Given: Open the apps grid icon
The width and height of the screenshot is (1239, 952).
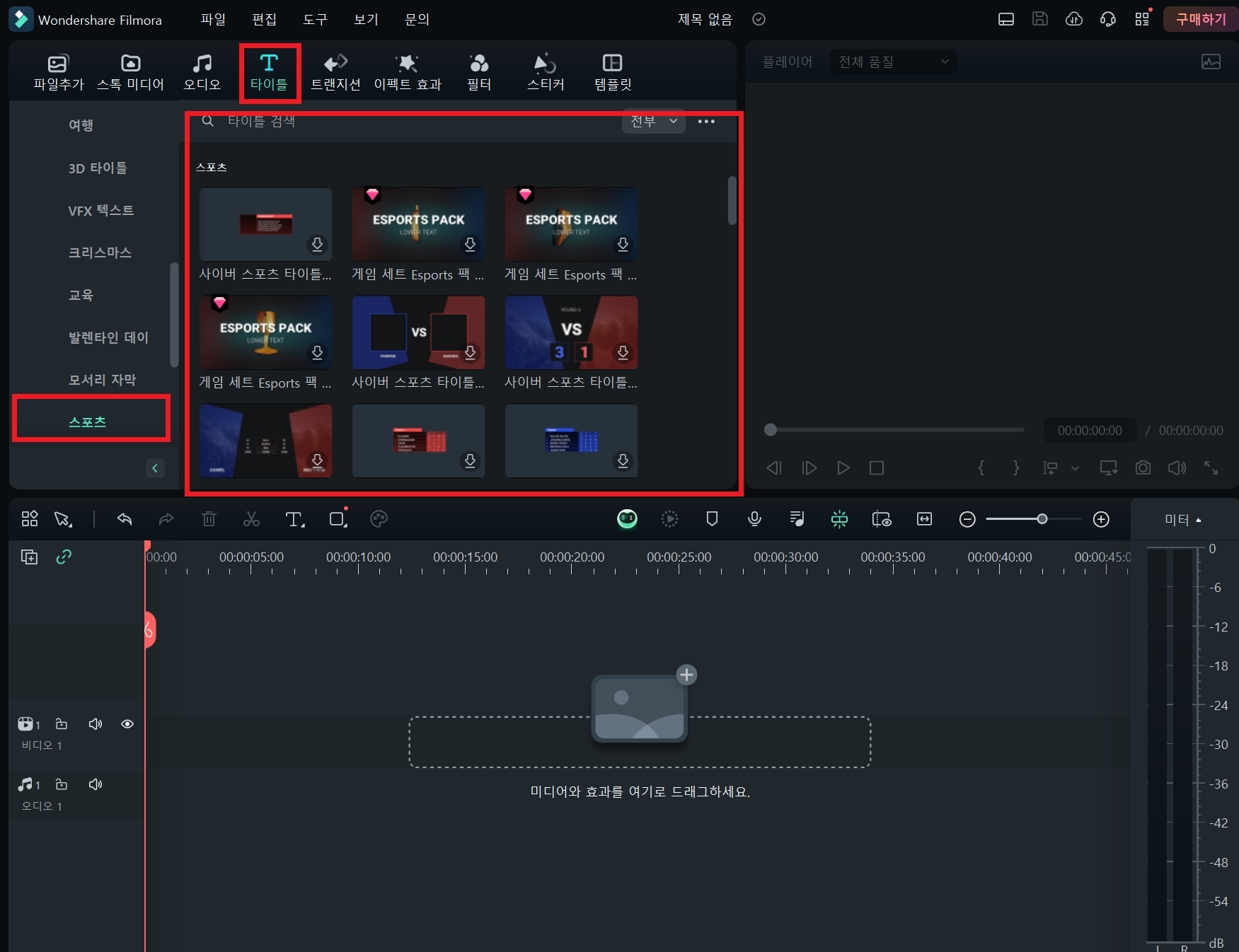Looking at the screenshot, I should click(1142, 19).
